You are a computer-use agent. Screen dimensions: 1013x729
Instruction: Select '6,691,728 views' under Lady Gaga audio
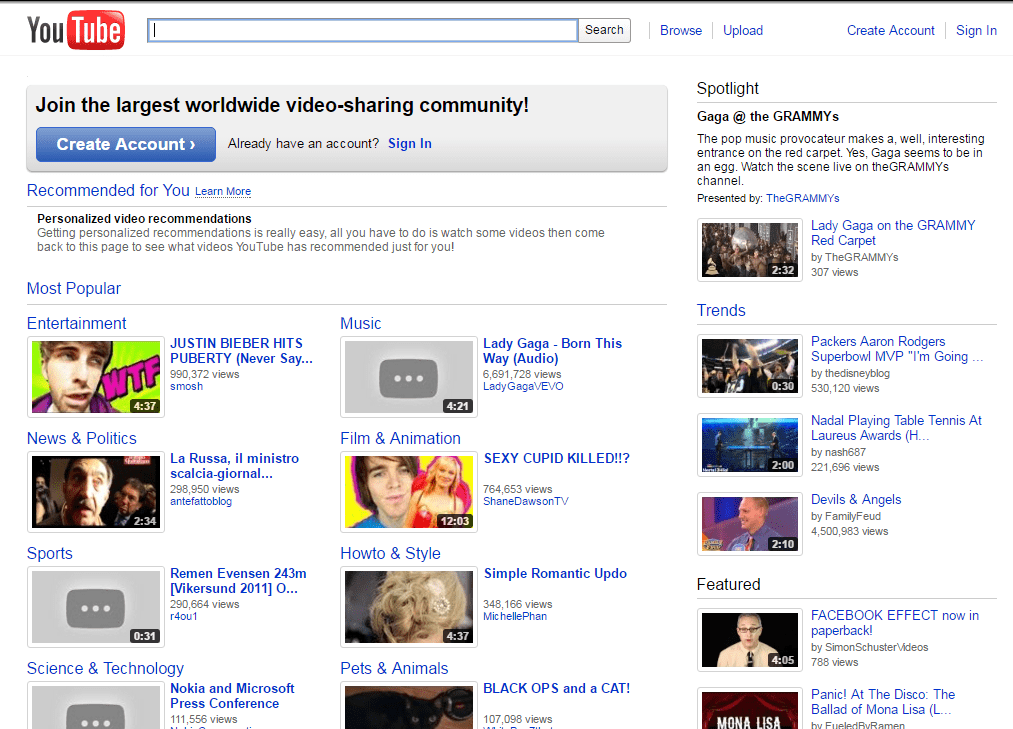(522, 374)
